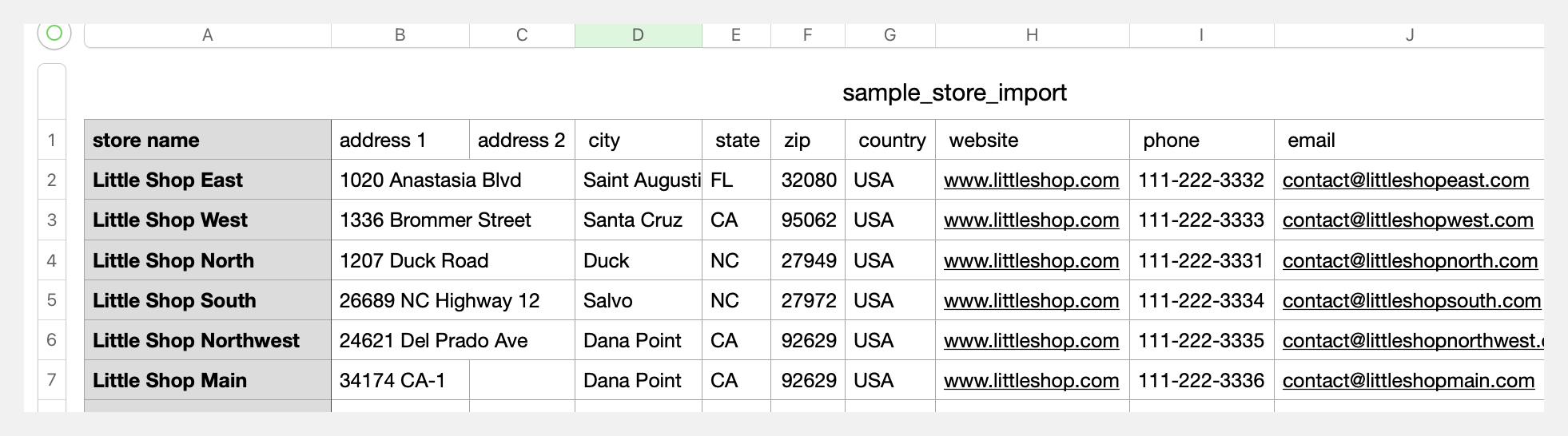This screenshot has width=1568, height=436.
Task: Select column J header
Action: 1409,35
